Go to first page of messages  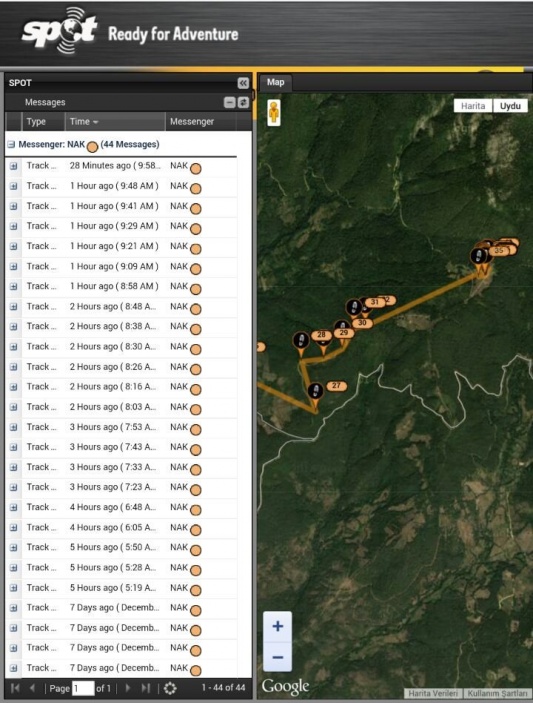pyautogui.click(x=15, y=688)
